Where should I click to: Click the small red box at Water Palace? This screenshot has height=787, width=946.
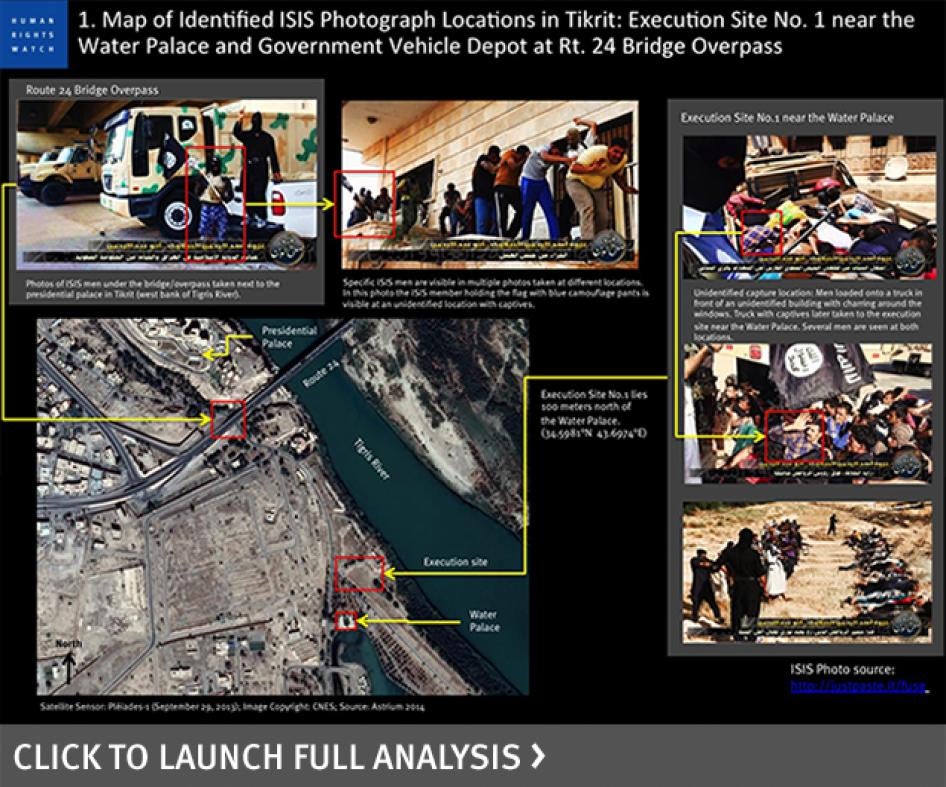pyautogui.click(x=346, y=620)
